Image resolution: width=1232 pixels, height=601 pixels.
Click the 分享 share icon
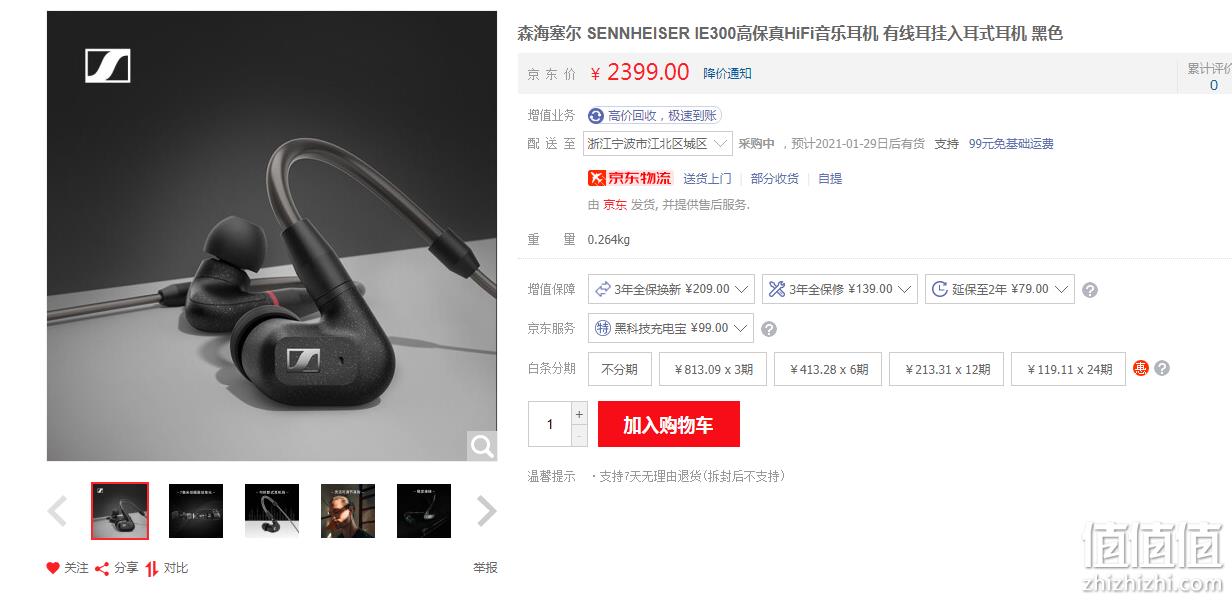pyautogui.click(x=102, y=568)
